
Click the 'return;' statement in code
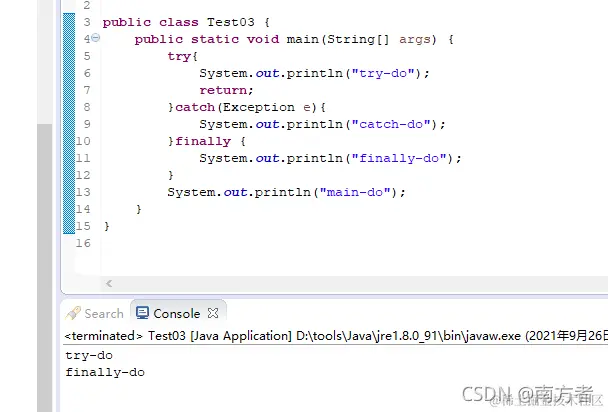click(x=226, y=90)
